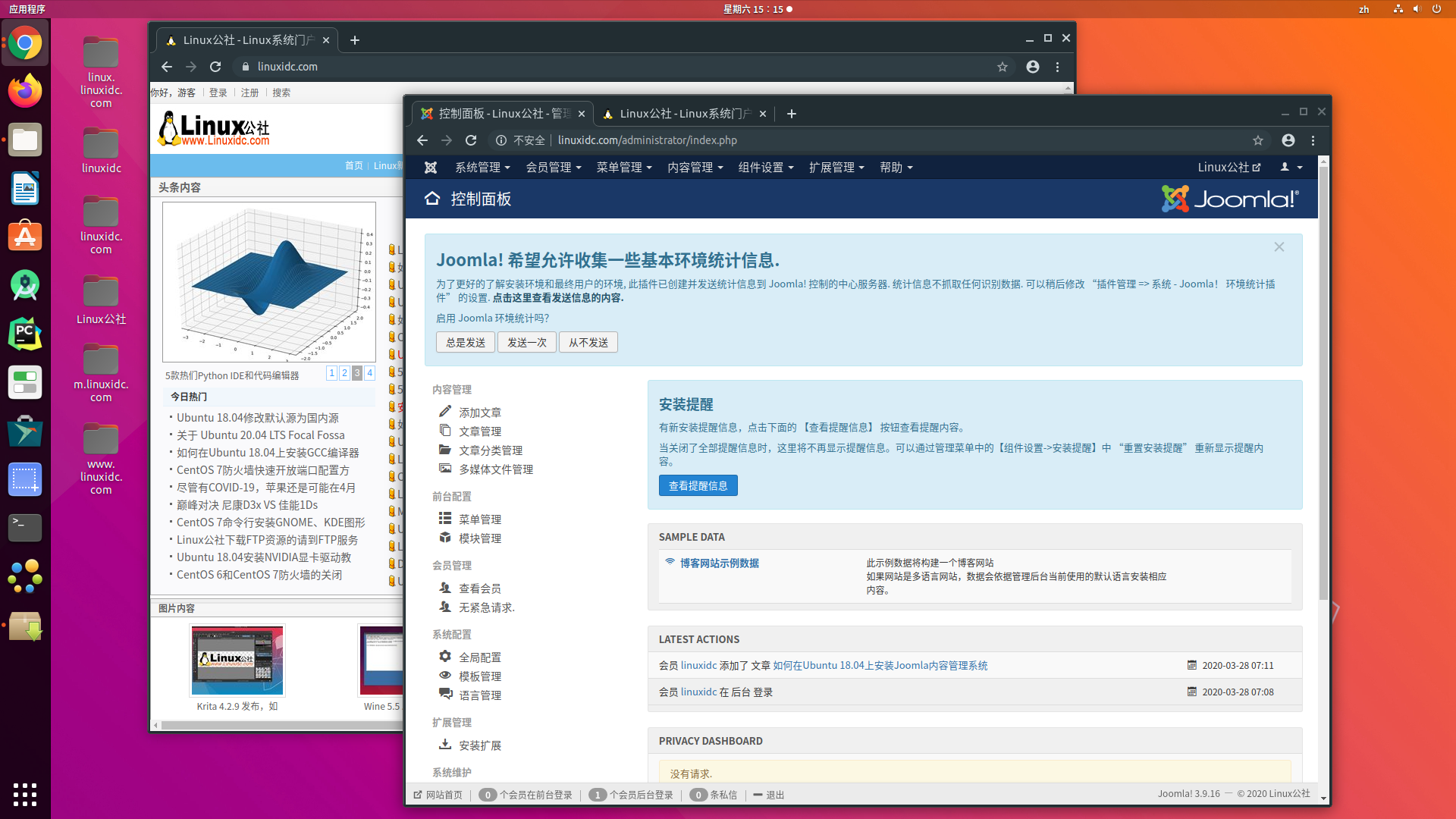Viewport: 1456px width, 819px height.
Task: Click the eye icon for 模板管理
Action: [445, 675]
